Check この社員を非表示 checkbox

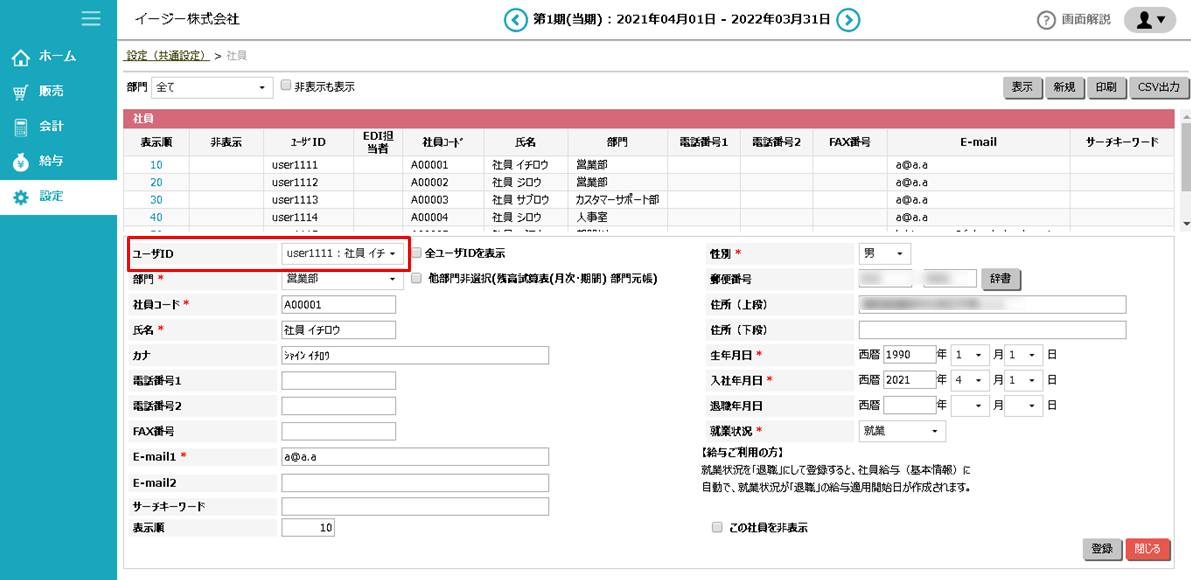716,527
